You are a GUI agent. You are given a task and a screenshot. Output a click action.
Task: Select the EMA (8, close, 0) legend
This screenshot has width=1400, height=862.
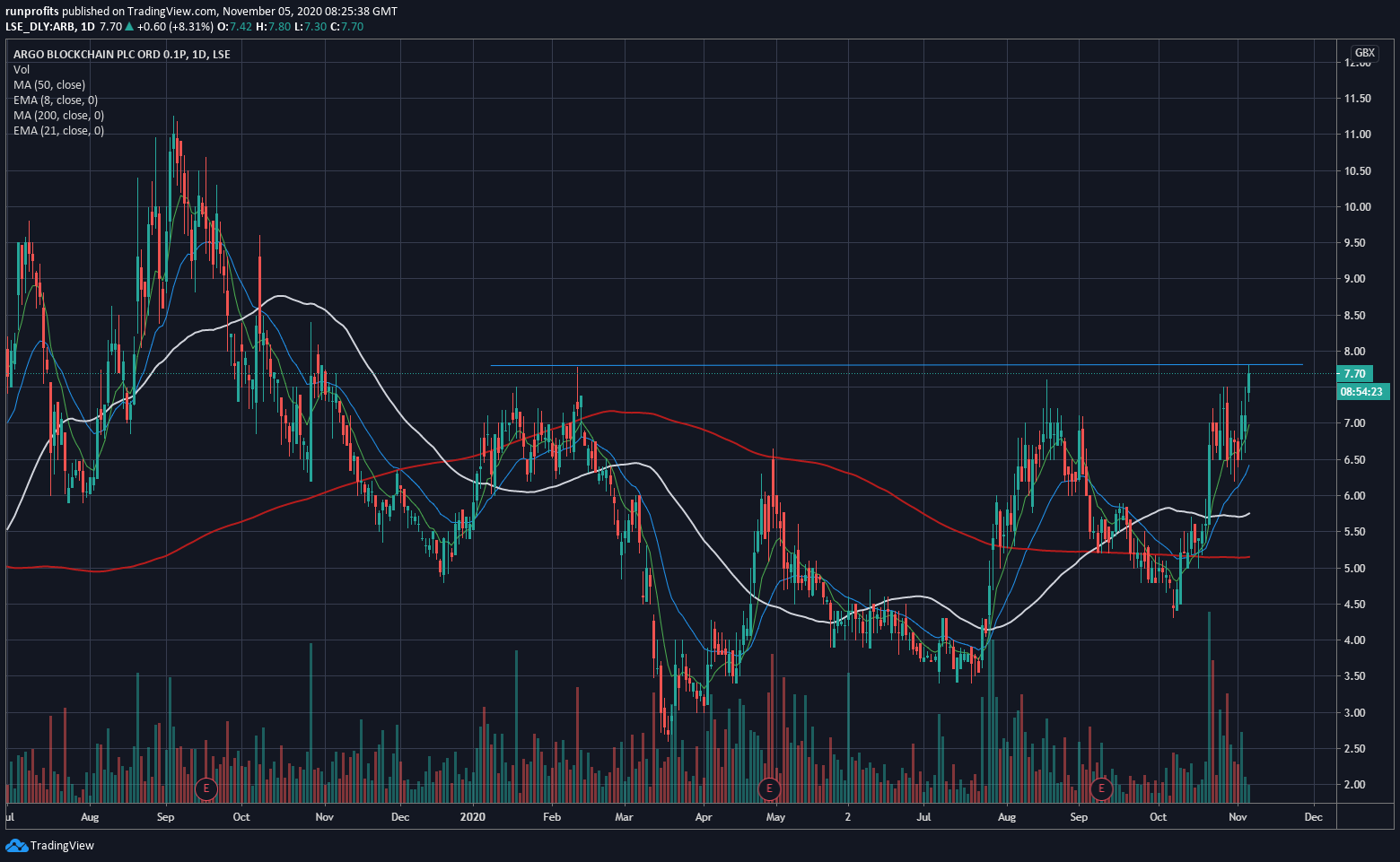pos(56,100)
